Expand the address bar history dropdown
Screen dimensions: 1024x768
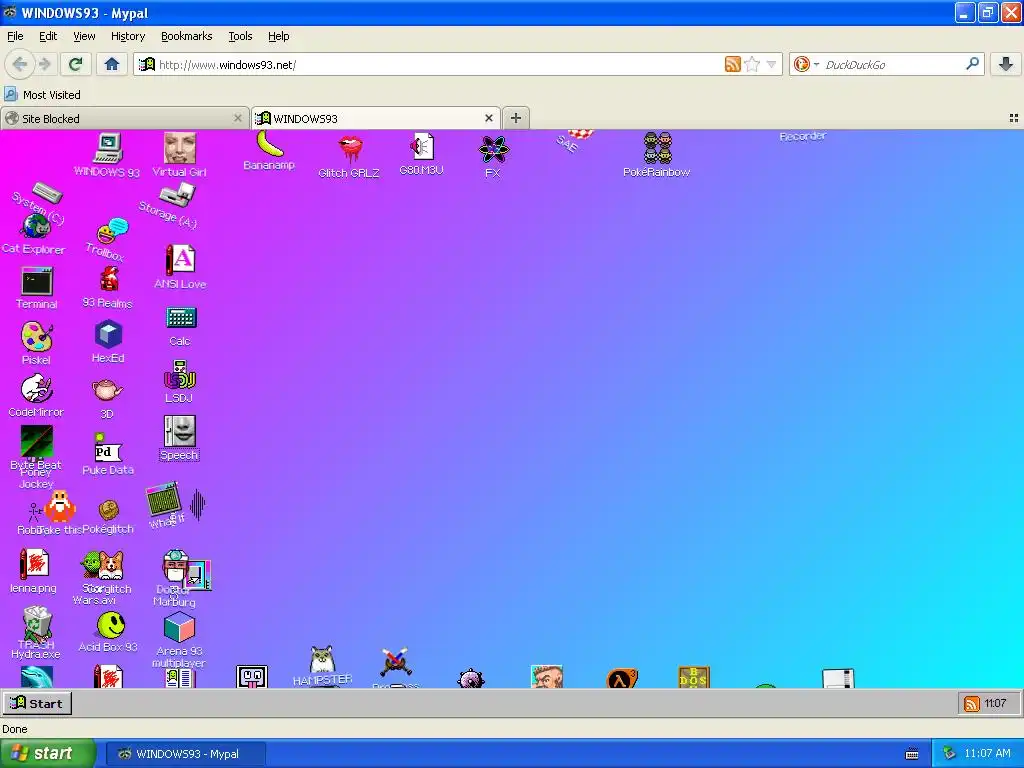(771, 64)
